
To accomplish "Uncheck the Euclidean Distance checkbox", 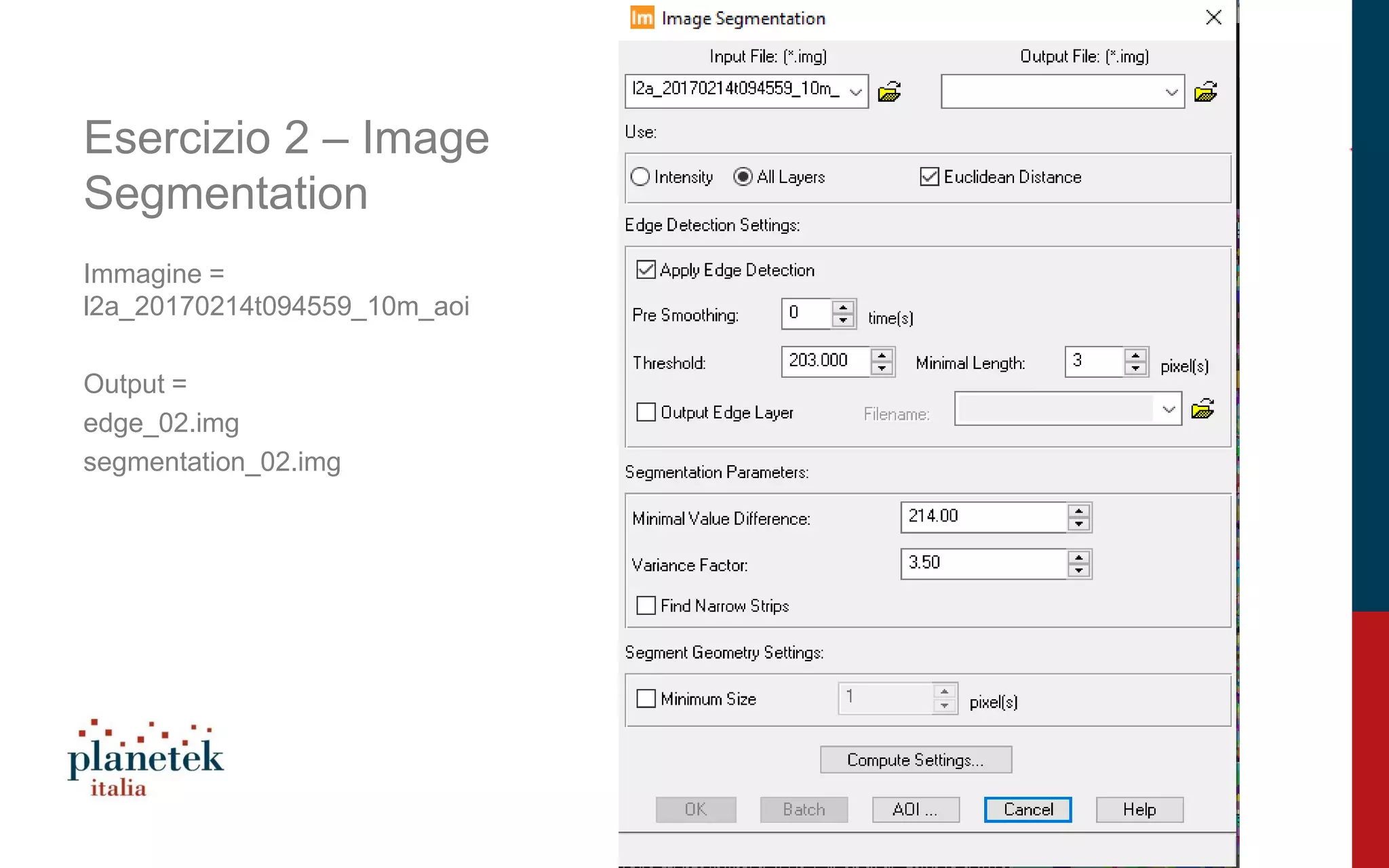I will (929, 177).
